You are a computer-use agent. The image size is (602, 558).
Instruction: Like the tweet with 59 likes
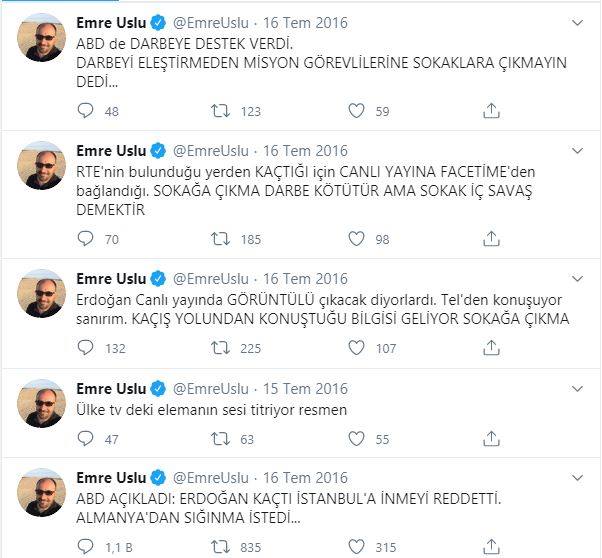coord(356,111)
